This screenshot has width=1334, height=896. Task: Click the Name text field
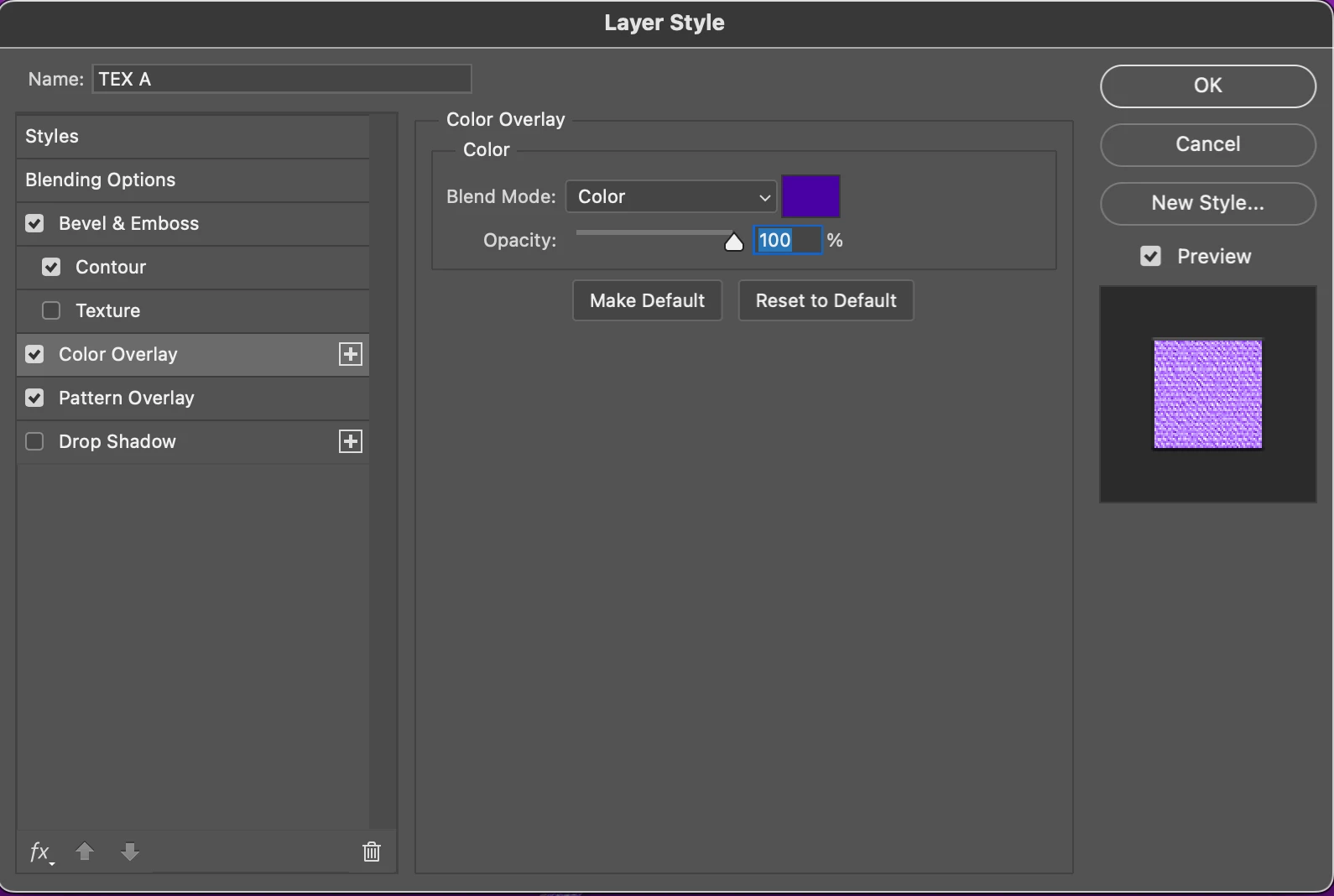click(x=282, y=79)
